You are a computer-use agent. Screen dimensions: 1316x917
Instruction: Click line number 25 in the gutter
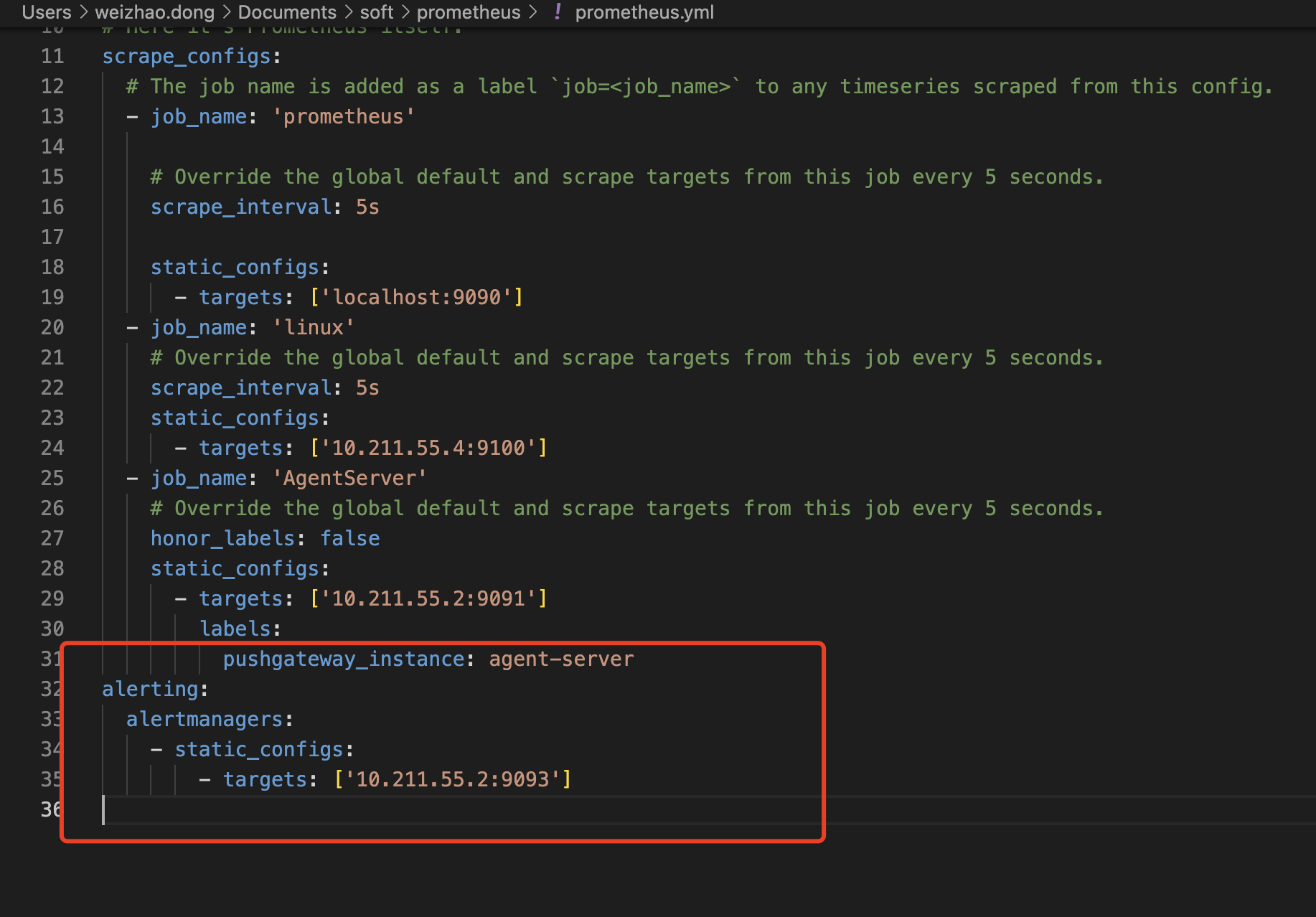[52, 478]
